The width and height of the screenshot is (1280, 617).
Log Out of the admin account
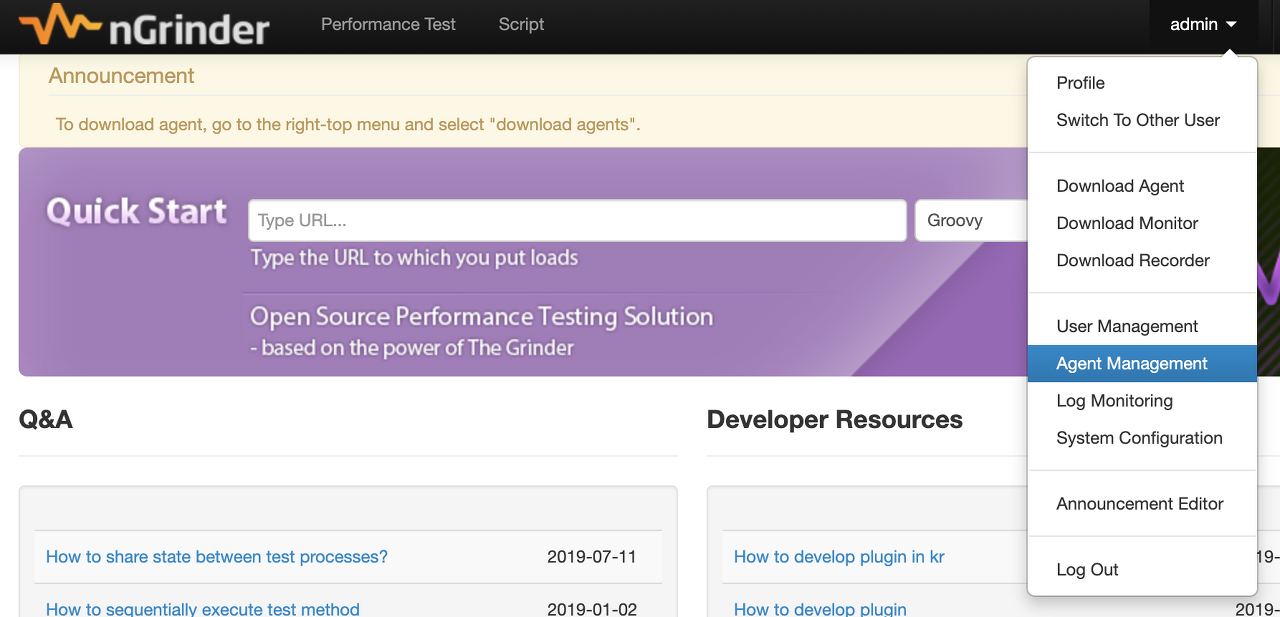click(1087, 570)
